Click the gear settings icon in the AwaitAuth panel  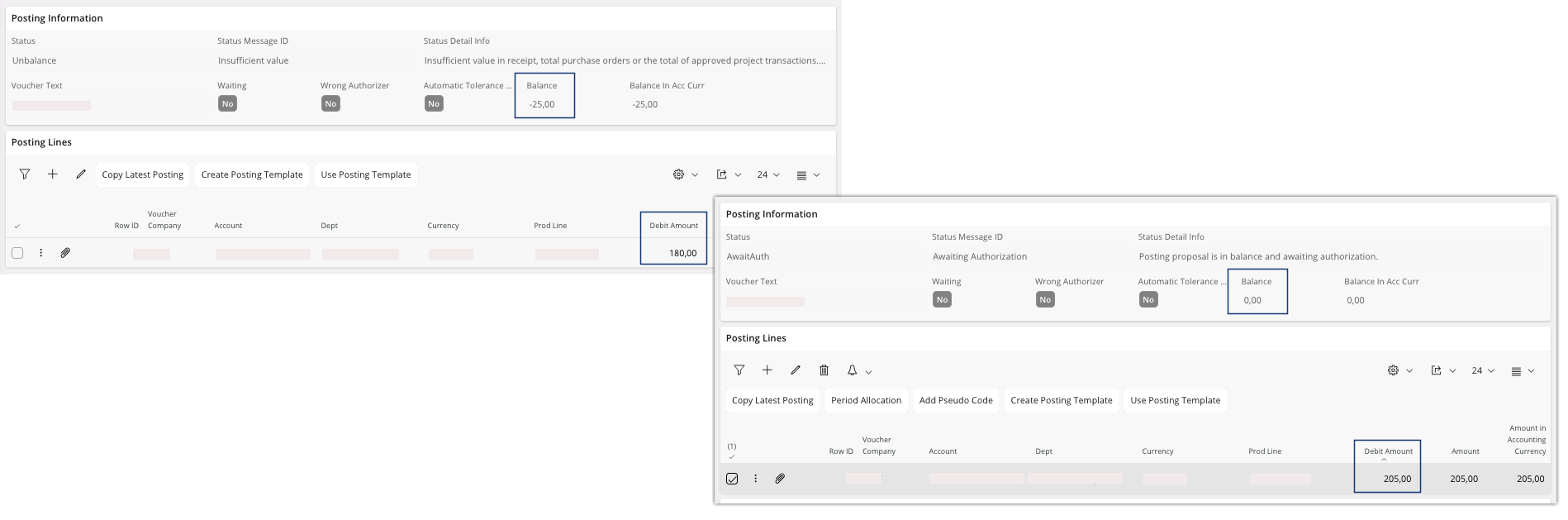pyautogui.click(x=1394, y=370)
